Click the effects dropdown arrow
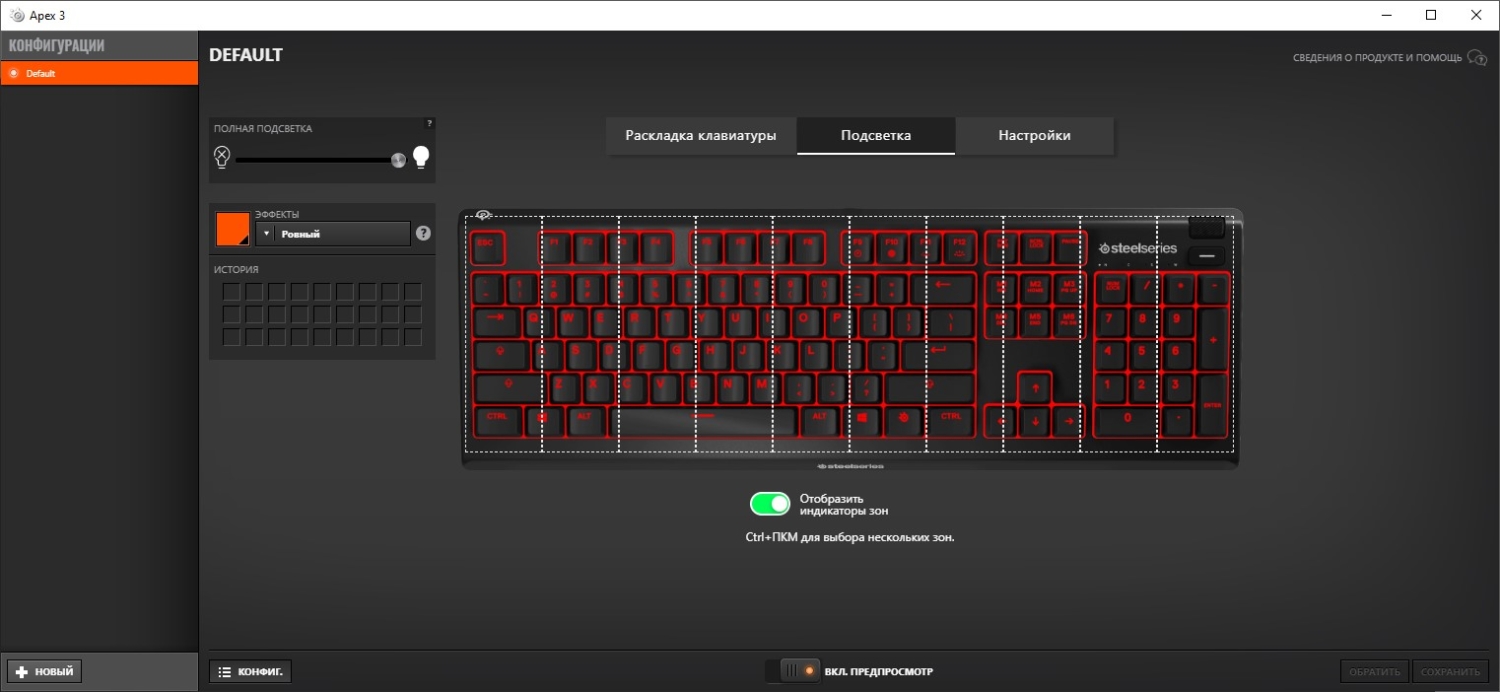The width and height of the screenshot is (1500, 692). 266,233
